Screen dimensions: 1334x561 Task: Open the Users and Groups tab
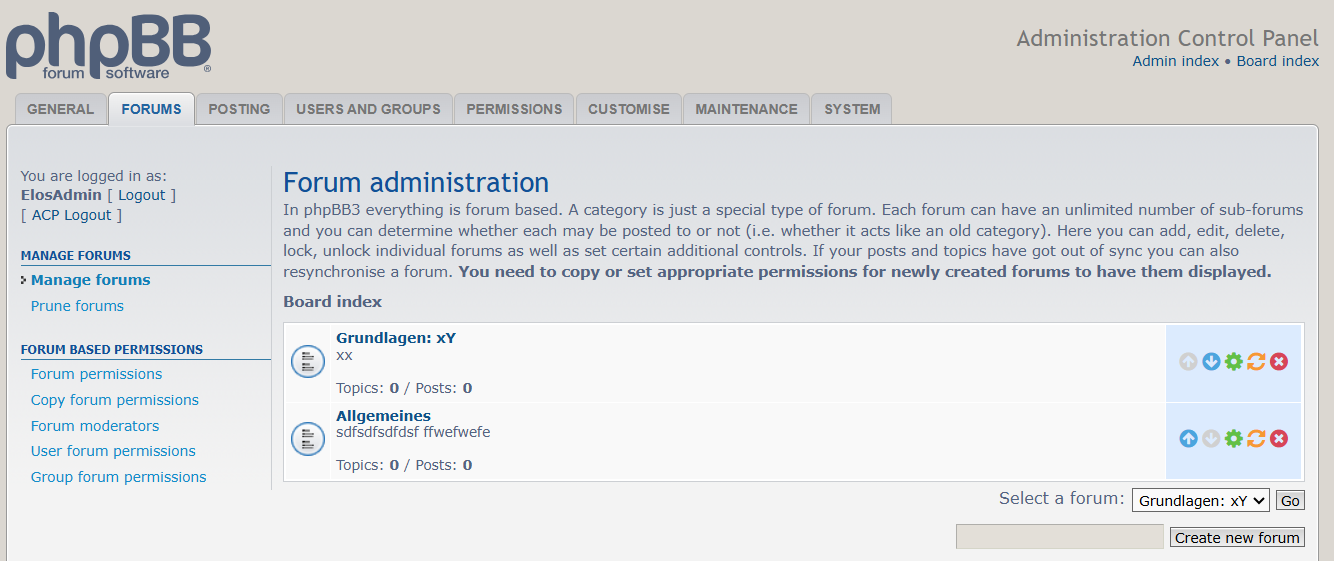368,109
